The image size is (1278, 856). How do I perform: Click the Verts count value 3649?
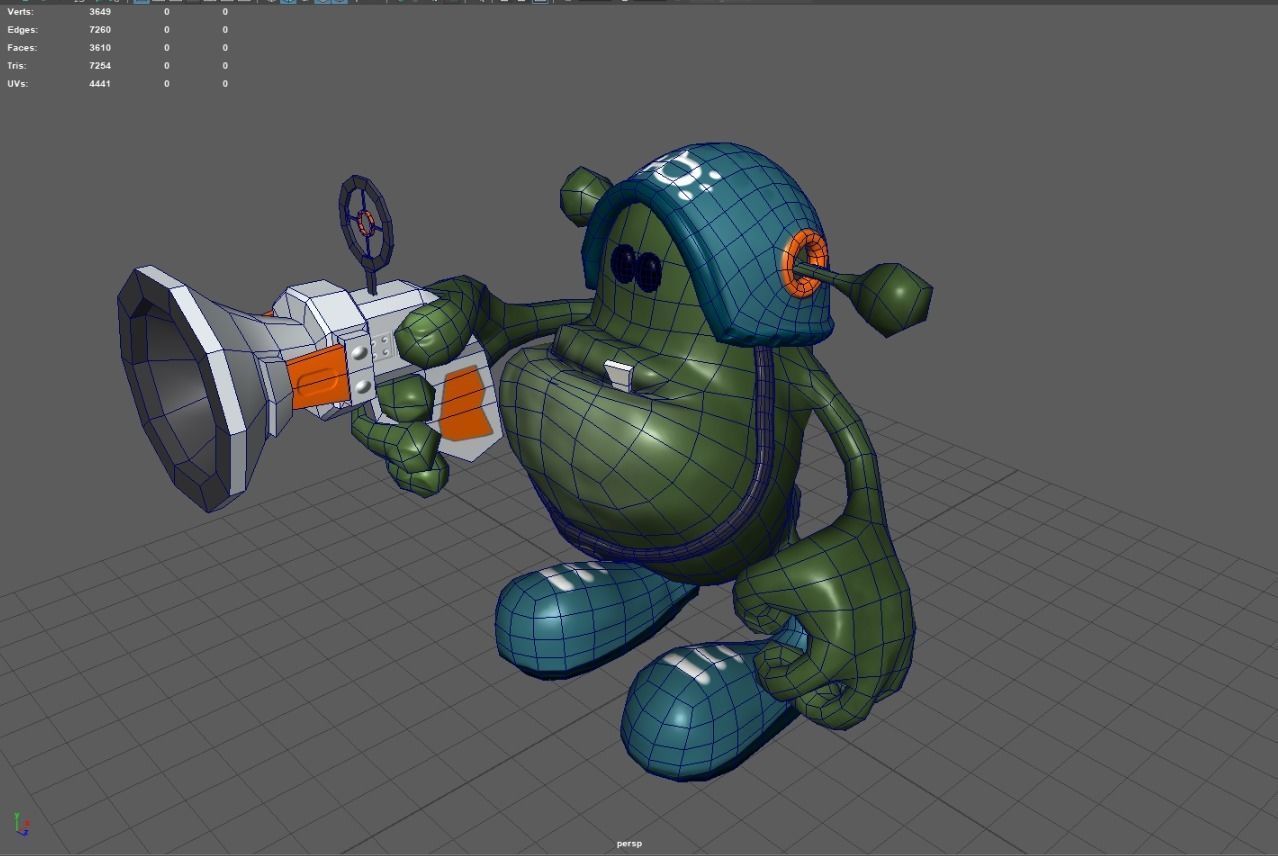pyautogui.click(x=100, y=12)
